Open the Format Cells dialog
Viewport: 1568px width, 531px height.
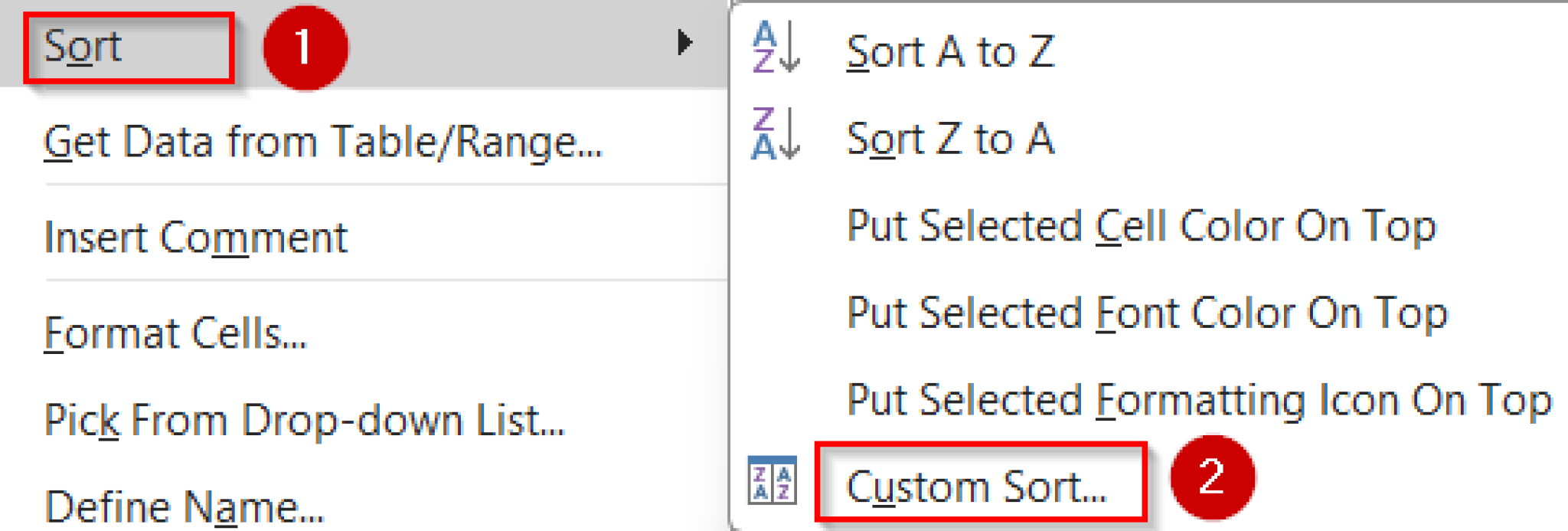tap(175, 333)
